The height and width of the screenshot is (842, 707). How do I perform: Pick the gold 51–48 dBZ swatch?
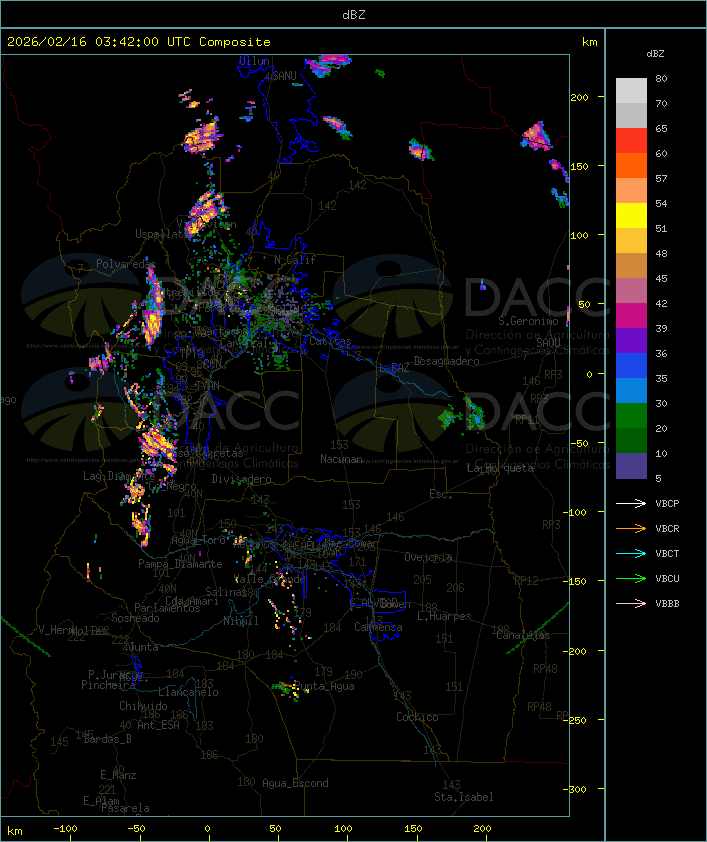coord(631,241)
